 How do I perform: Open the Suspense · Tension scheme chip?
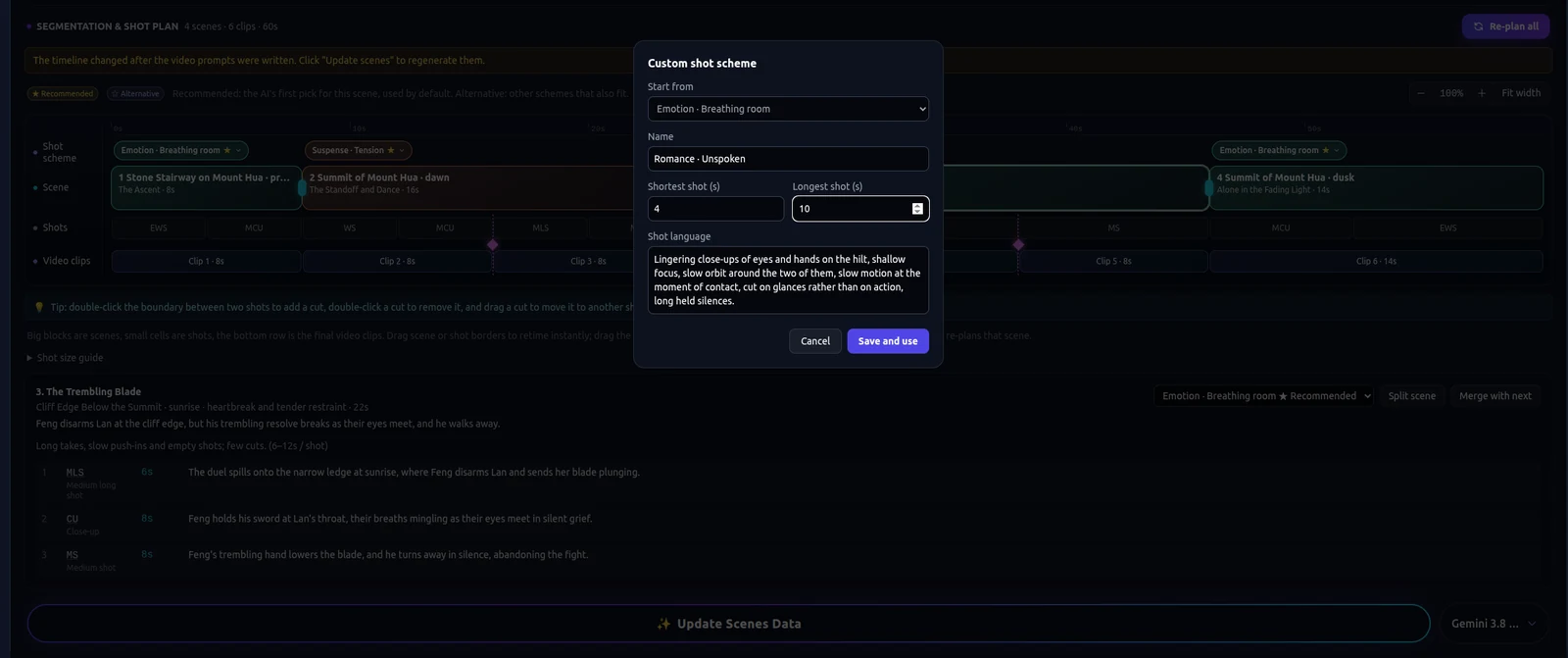pyautogui.click(x=358, y=150)
